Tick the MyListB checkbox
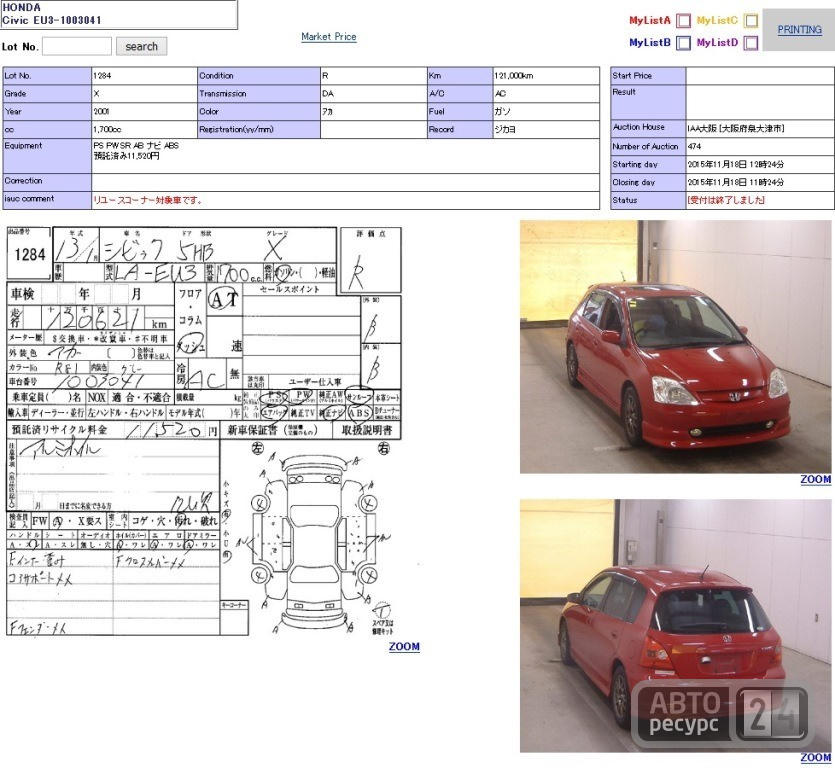 683,43
